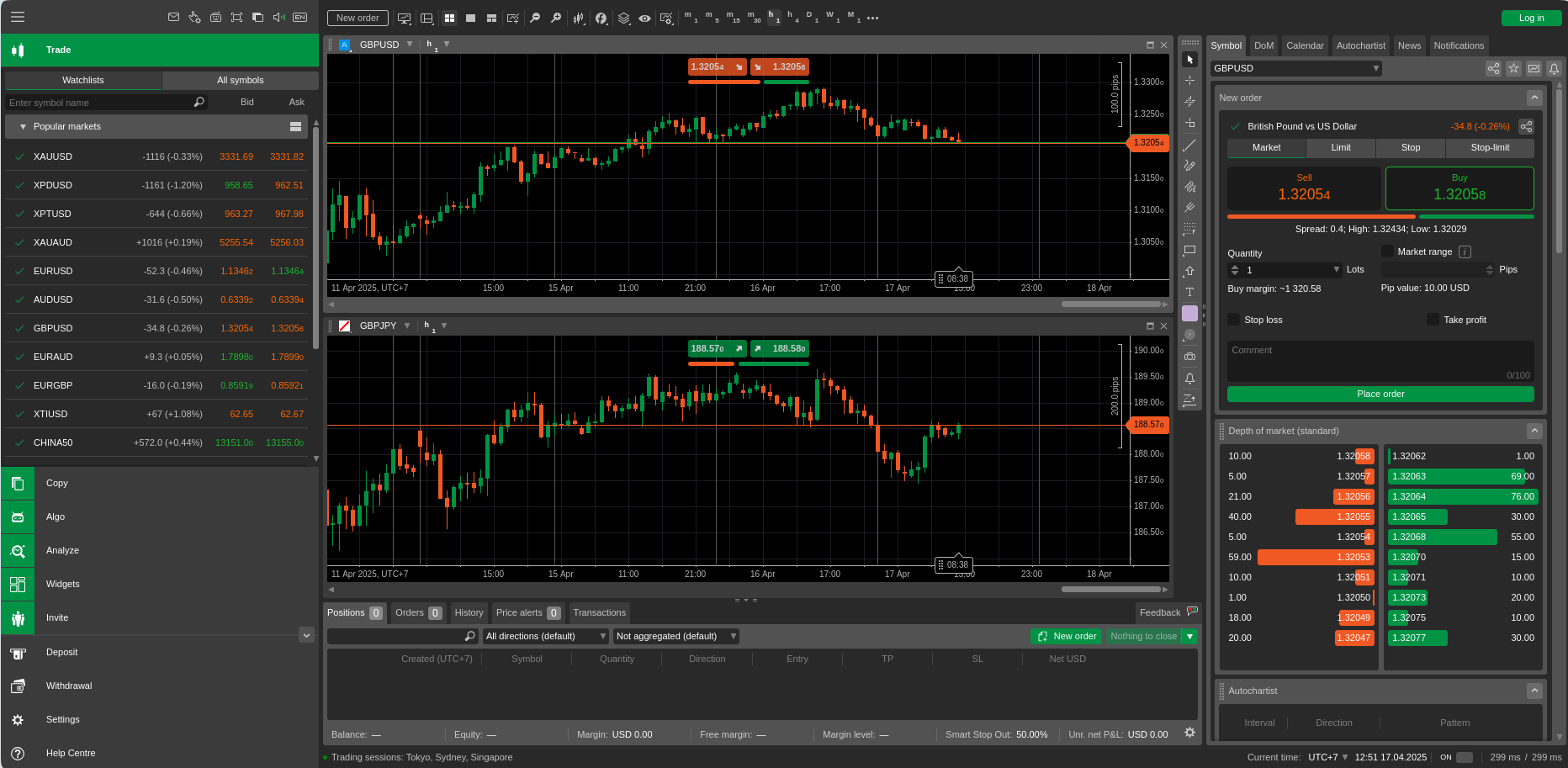This screenshot has height=768, width=1568.
Task: Click the chart workspace monitor icon
Action: [405, 18]
